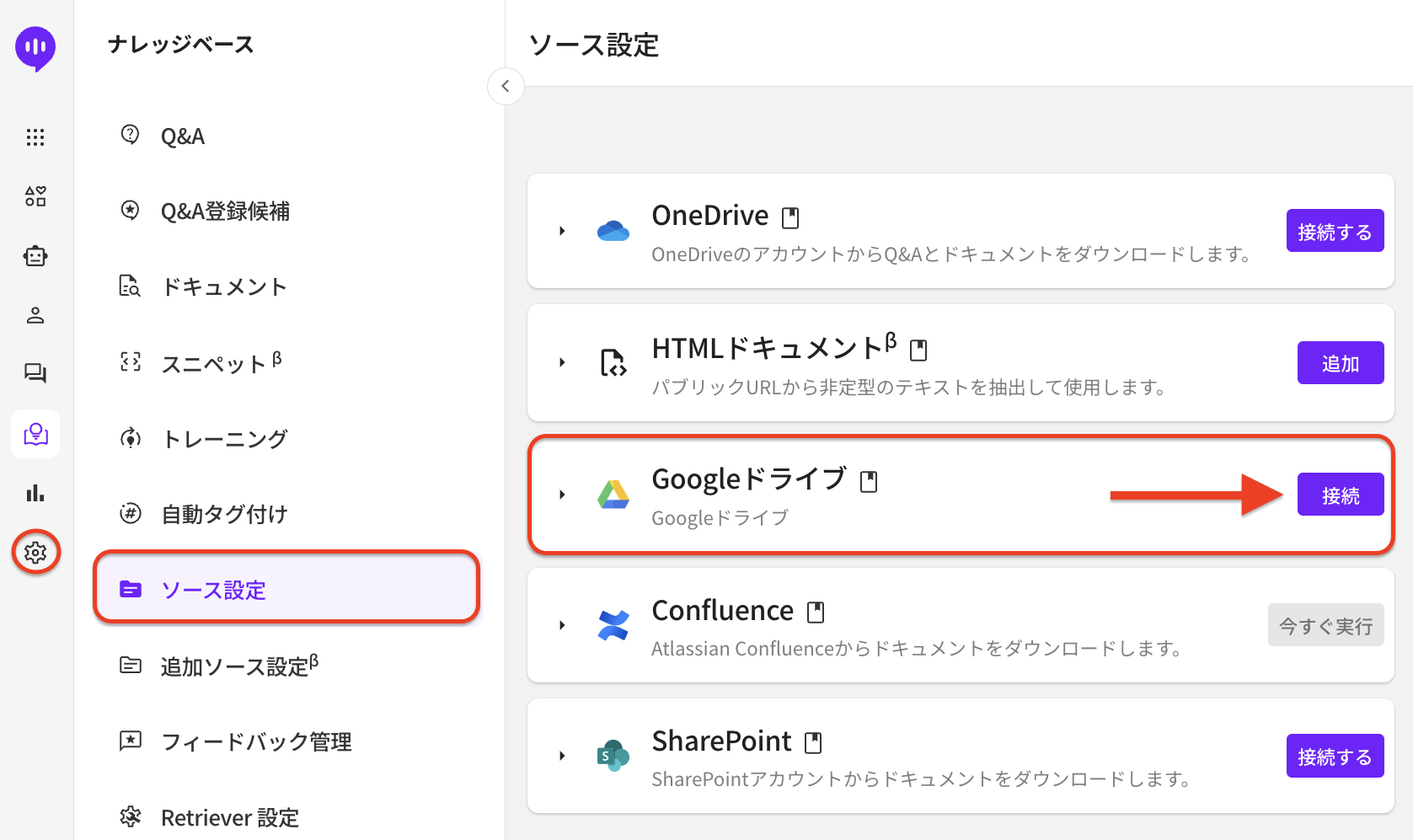The height and width of the screenshot is (840, 1413).
Task: Open the OneDrive documentation icon
Action: point(790,218)
